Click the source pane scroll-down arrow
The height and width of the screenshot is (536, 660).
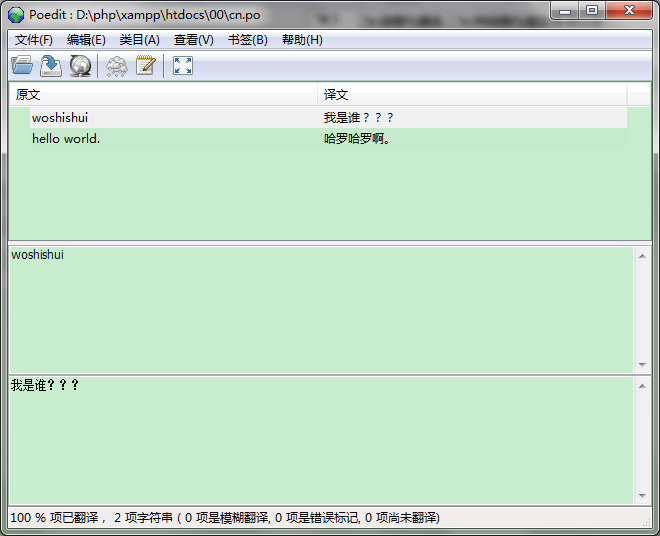tap(642, 365)
